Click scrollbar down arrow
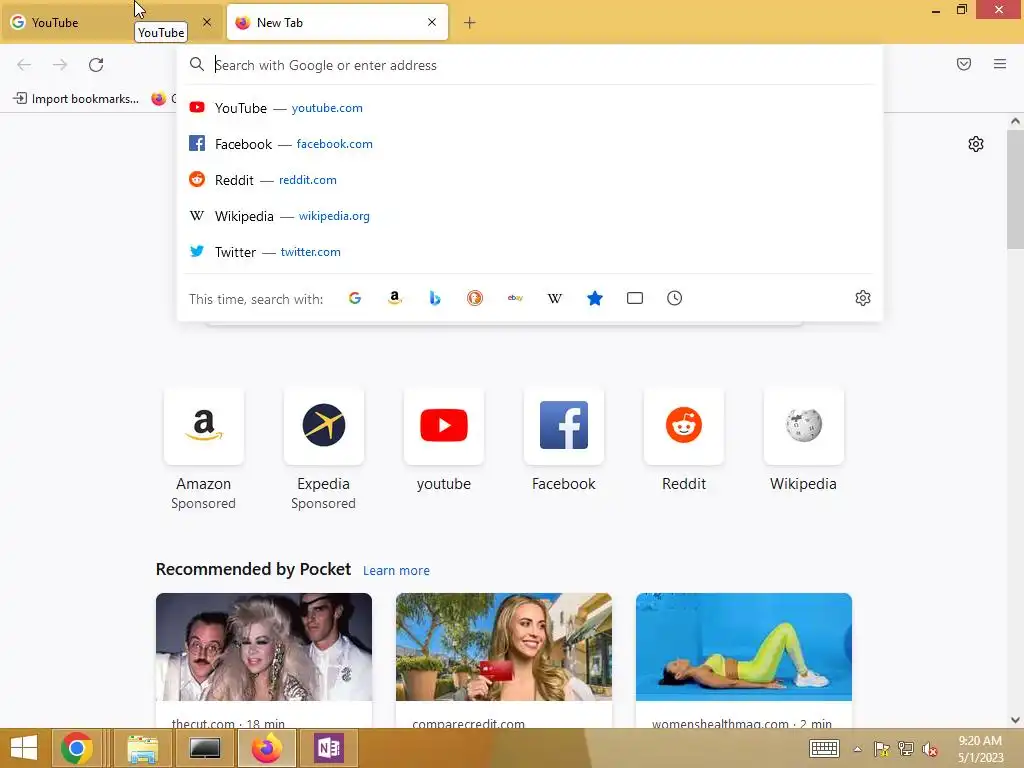 pos(1015,720)
